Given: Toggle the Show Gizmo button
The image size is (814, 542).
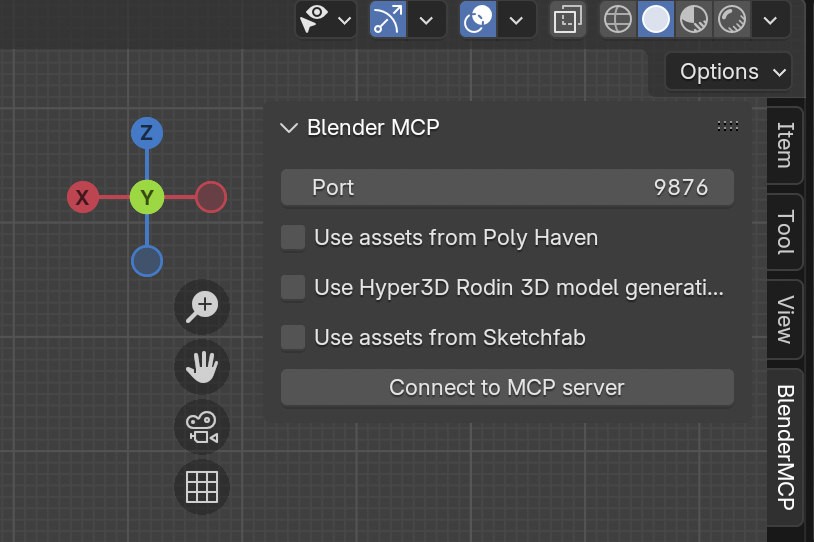Looking at the screenshot, I should point(386,19).
